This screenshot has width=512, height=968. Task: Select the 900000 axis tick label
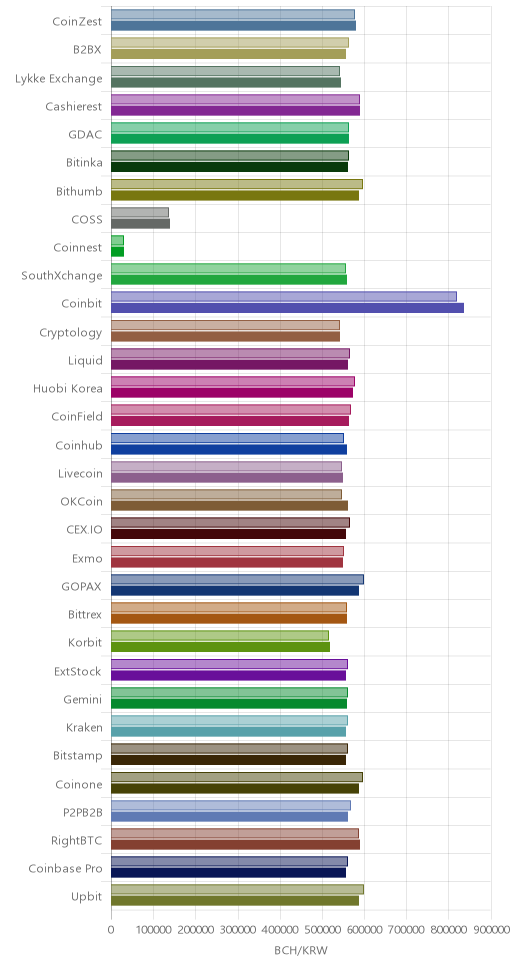point(491,929)
